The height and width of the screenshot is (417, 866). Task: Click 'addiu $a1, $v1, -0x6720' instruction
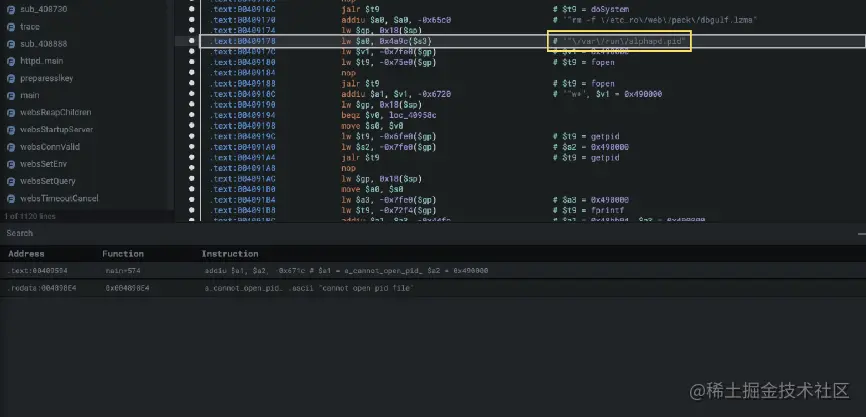coord(396,94)
